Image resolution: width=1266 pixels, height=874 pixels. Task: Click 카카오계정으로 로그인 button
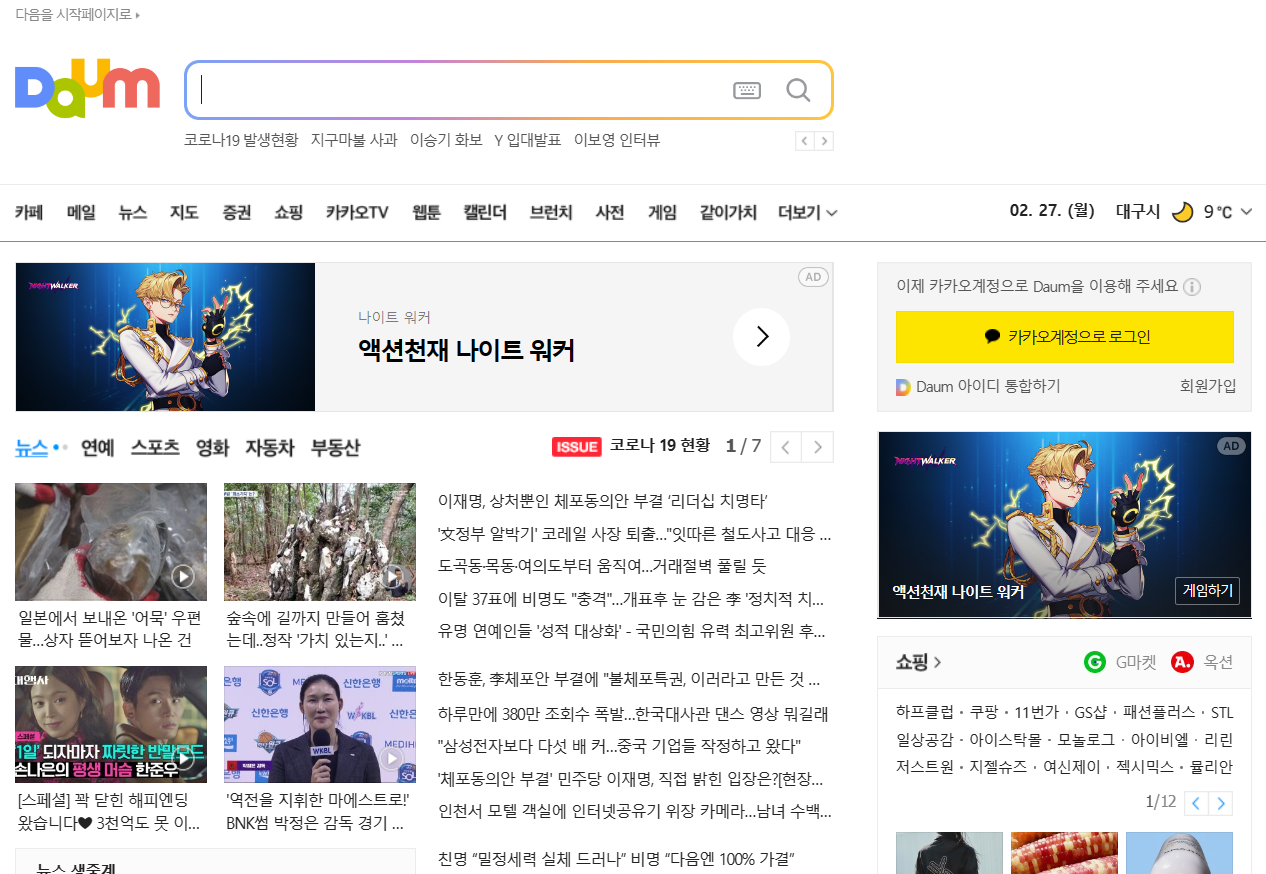tap(1064, 337)
